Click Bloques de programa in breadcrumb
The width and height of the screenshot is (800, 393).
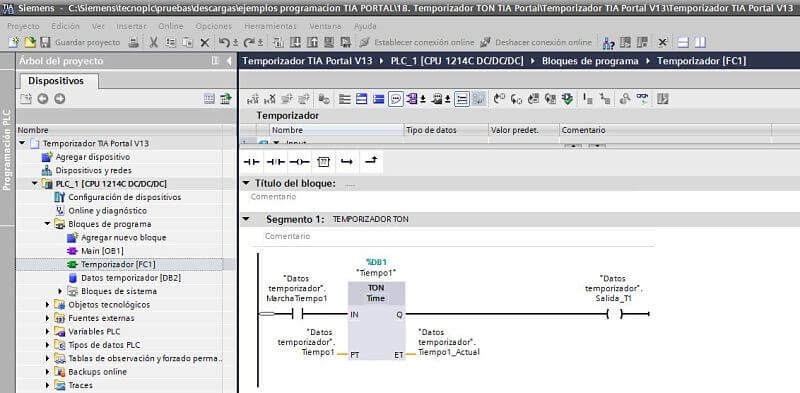[x=590, y=61]
